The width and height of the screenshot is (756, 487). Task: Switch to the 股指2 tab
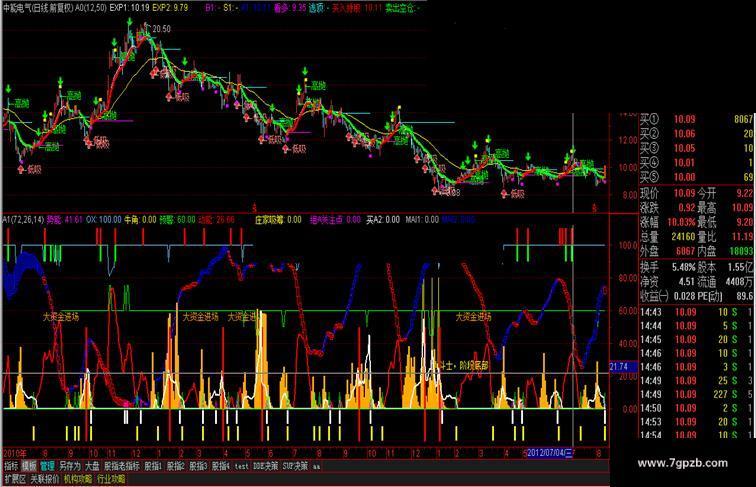pos(176,466)
